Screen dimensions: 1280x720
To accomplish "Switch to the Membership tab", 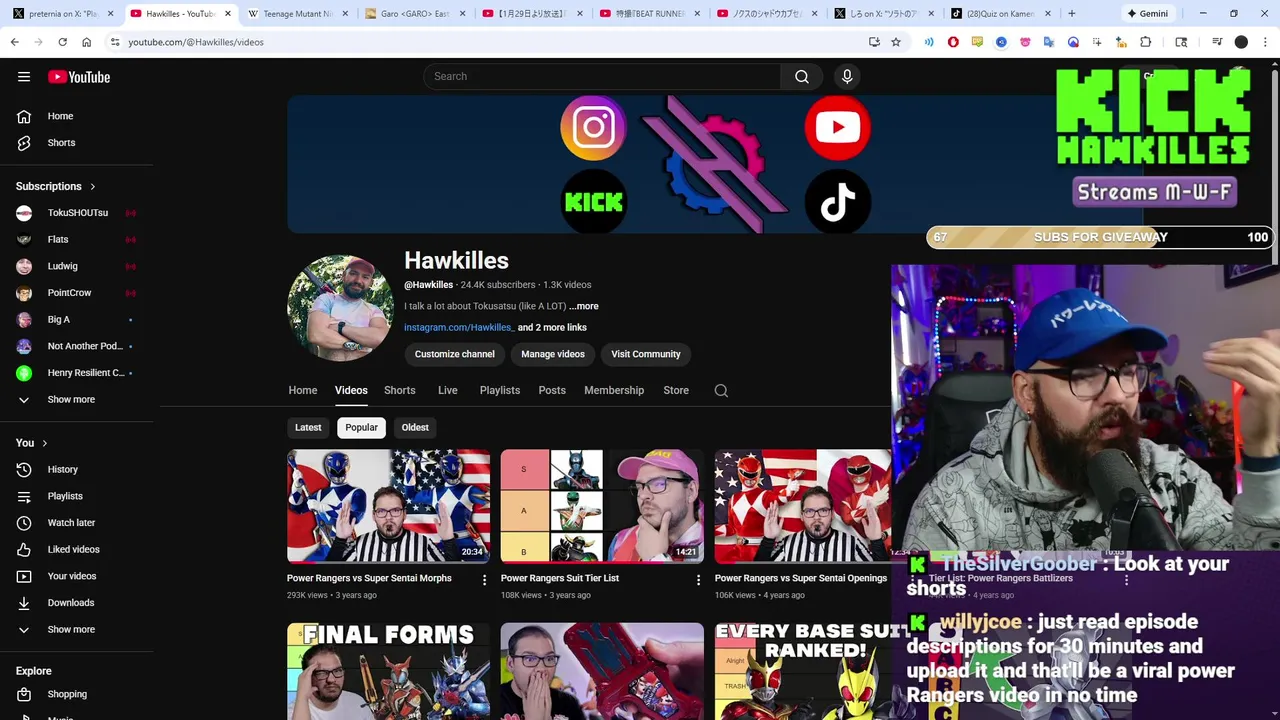I will (614, 390).
